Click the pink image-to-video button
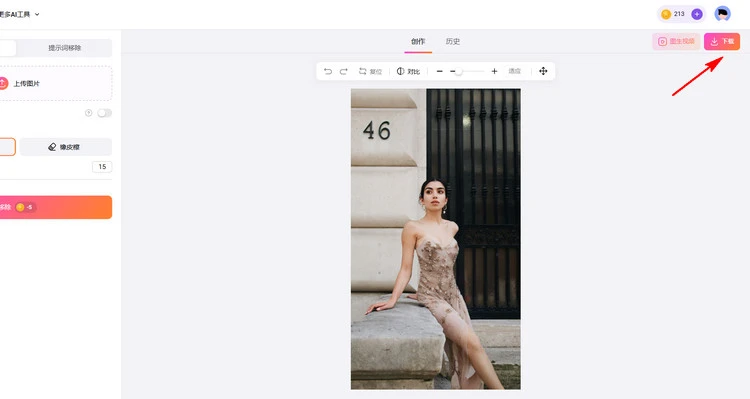The height and width of the screenshot is (399, 750). (676, 42)
